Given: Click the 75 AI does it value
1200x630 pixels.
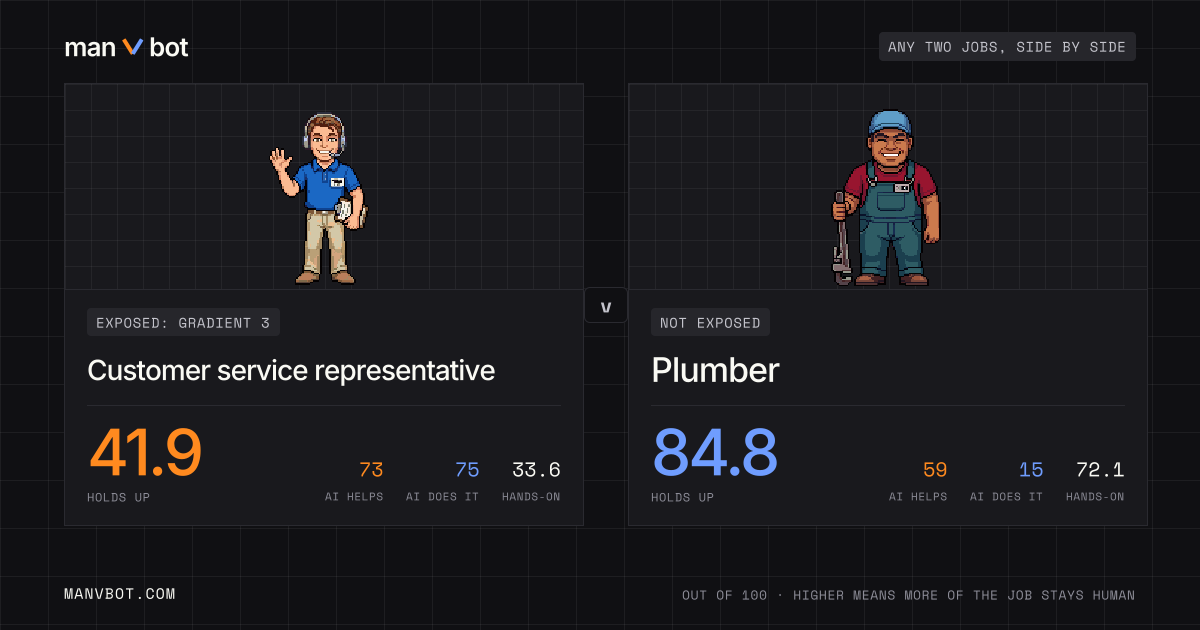Looking at the screenshot, I should point(467,470).
